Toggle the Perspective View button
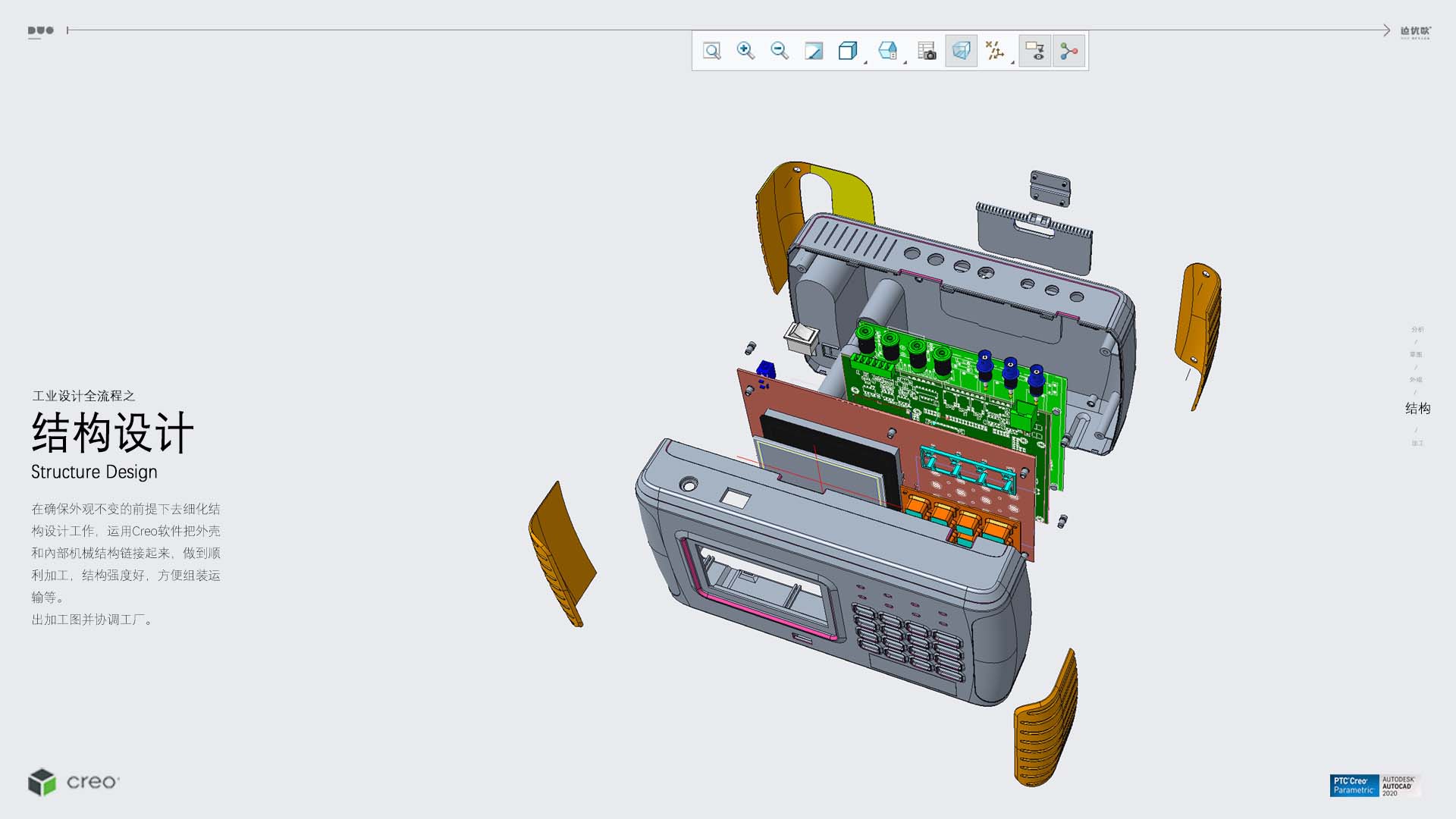The height and width of the screenshot is (819, 1456). click(x=961, y=51)
